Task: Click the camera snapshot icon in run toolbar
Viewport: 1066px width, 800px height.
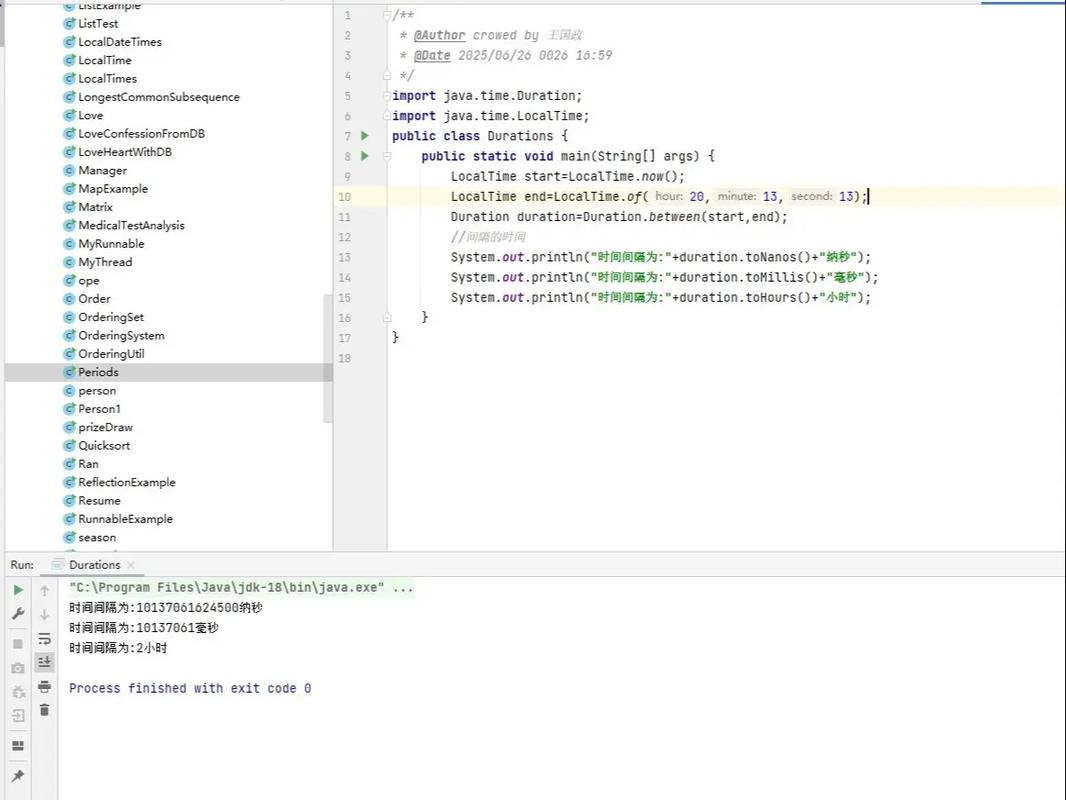Action: pyautogui.click(x=17, y=667)
